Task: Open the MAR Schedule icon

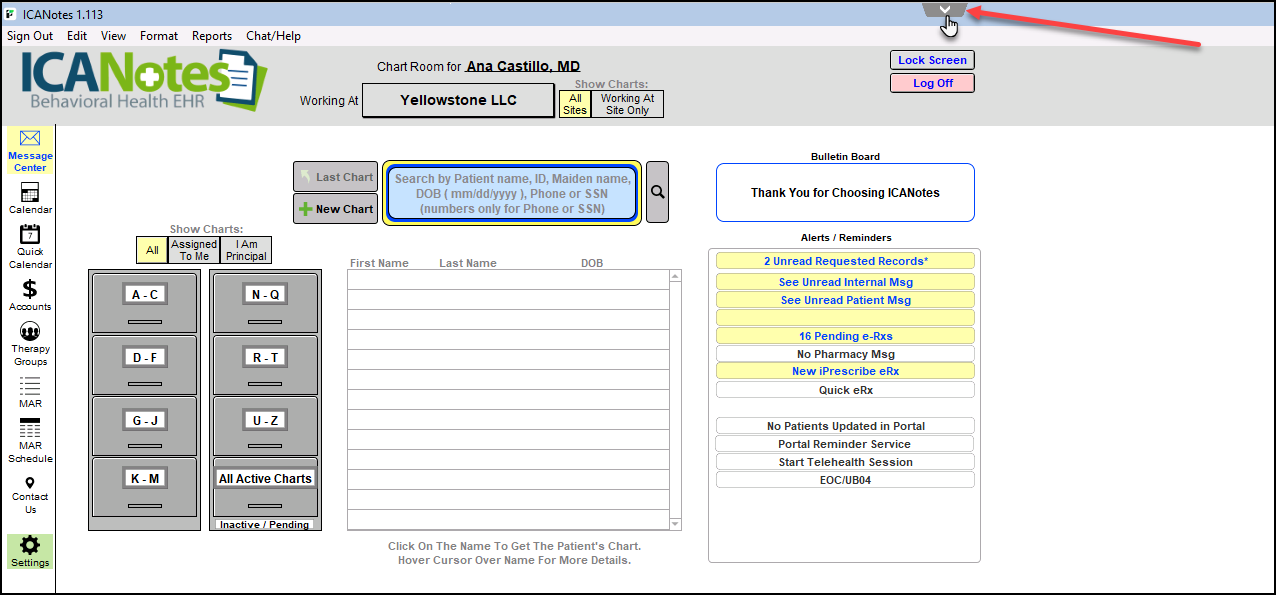Action: pos(30,428)
